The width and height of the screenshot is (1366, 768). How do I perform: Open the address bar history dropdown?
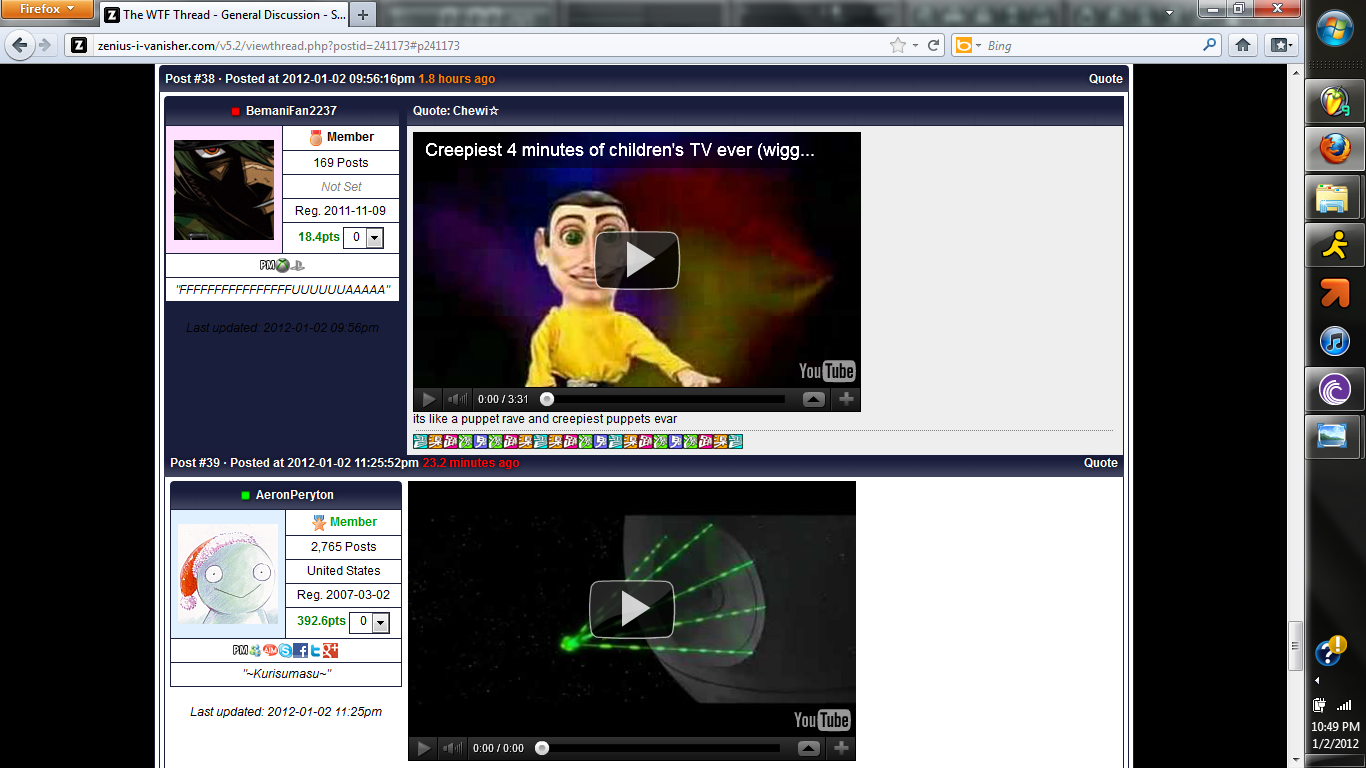915,45
